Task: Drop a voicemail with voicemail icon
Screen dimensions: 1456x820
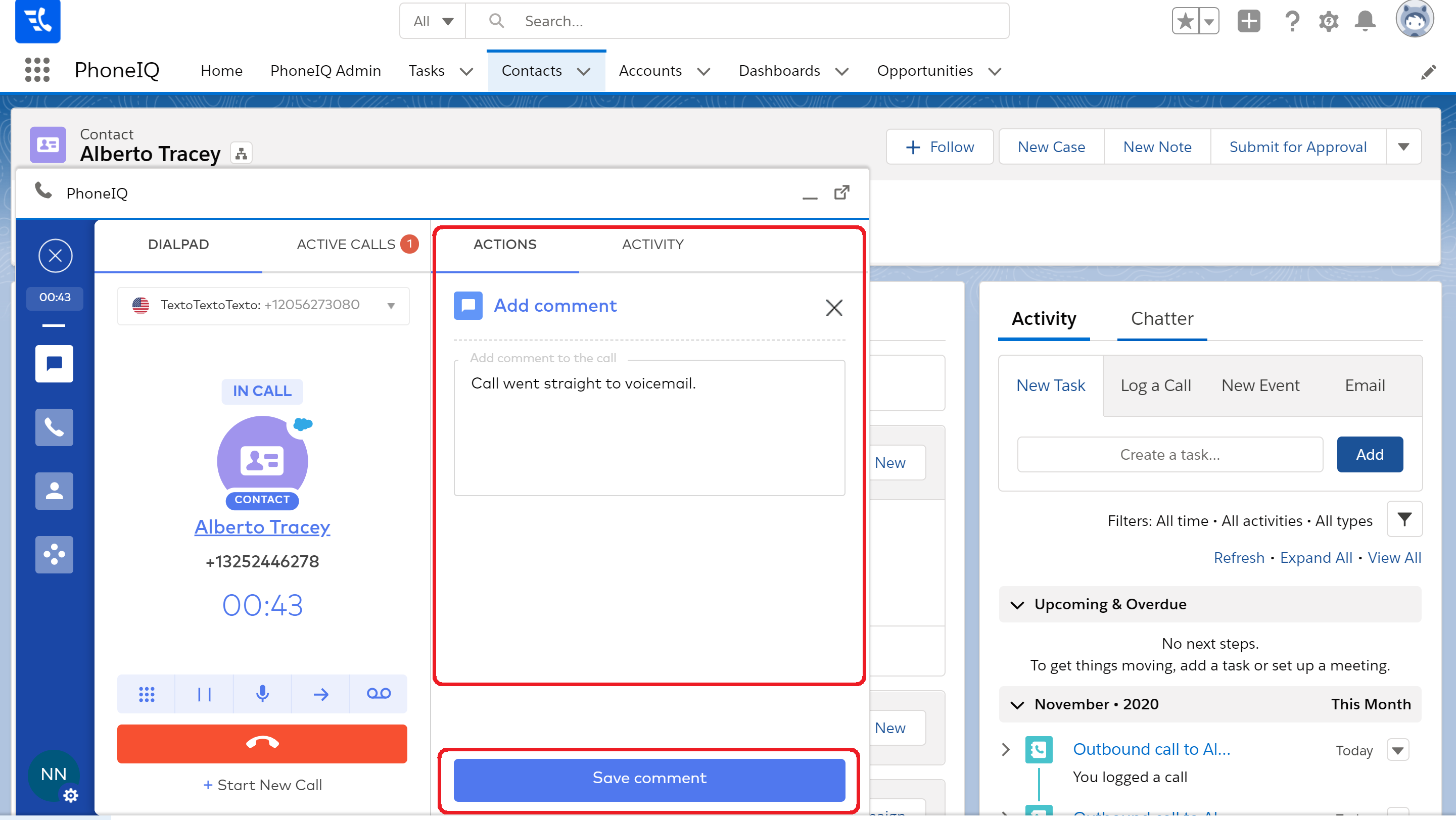Action: pos(378,695)
